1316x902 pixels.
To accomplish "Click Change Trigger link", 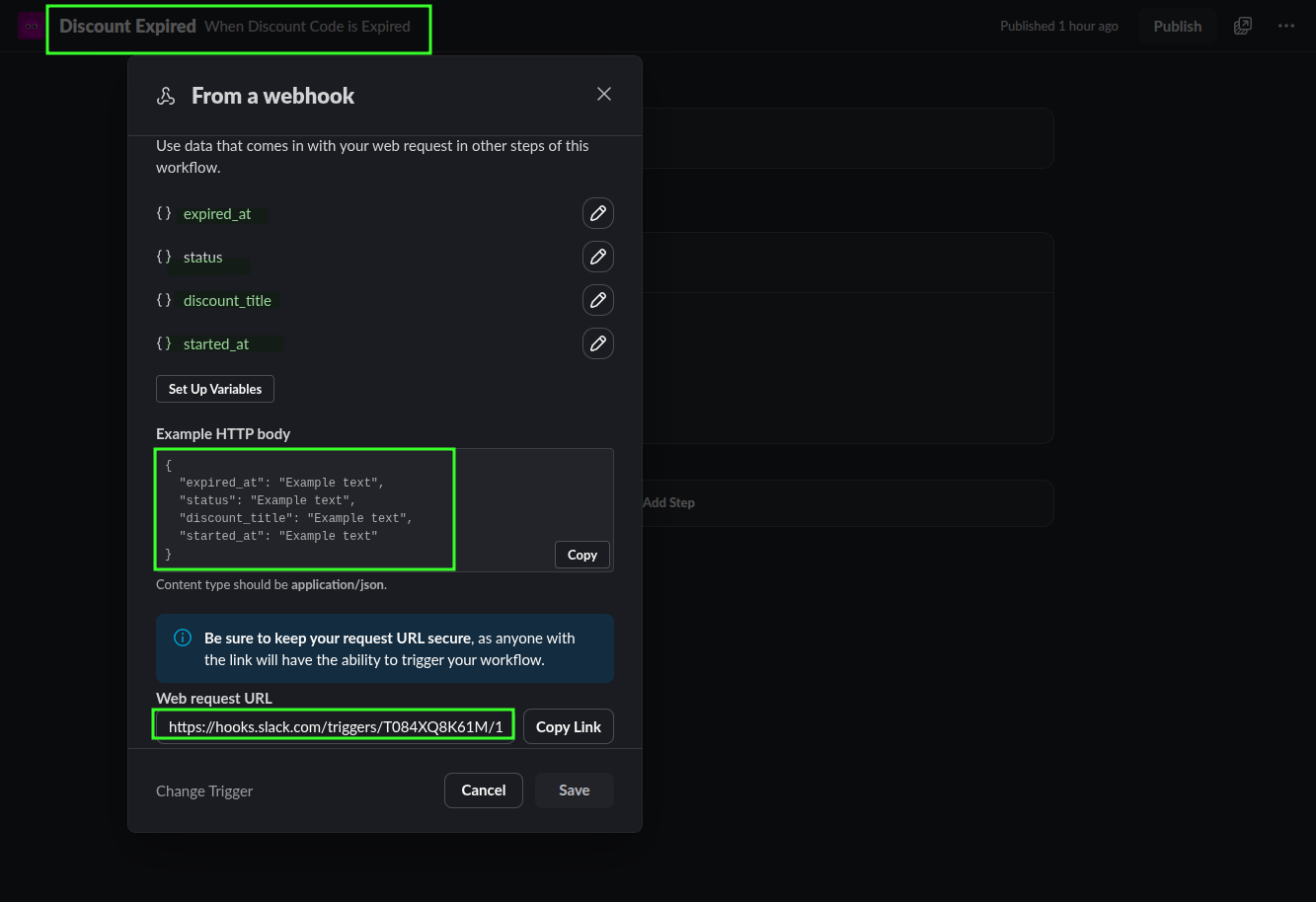I will [x=204, y=790].
